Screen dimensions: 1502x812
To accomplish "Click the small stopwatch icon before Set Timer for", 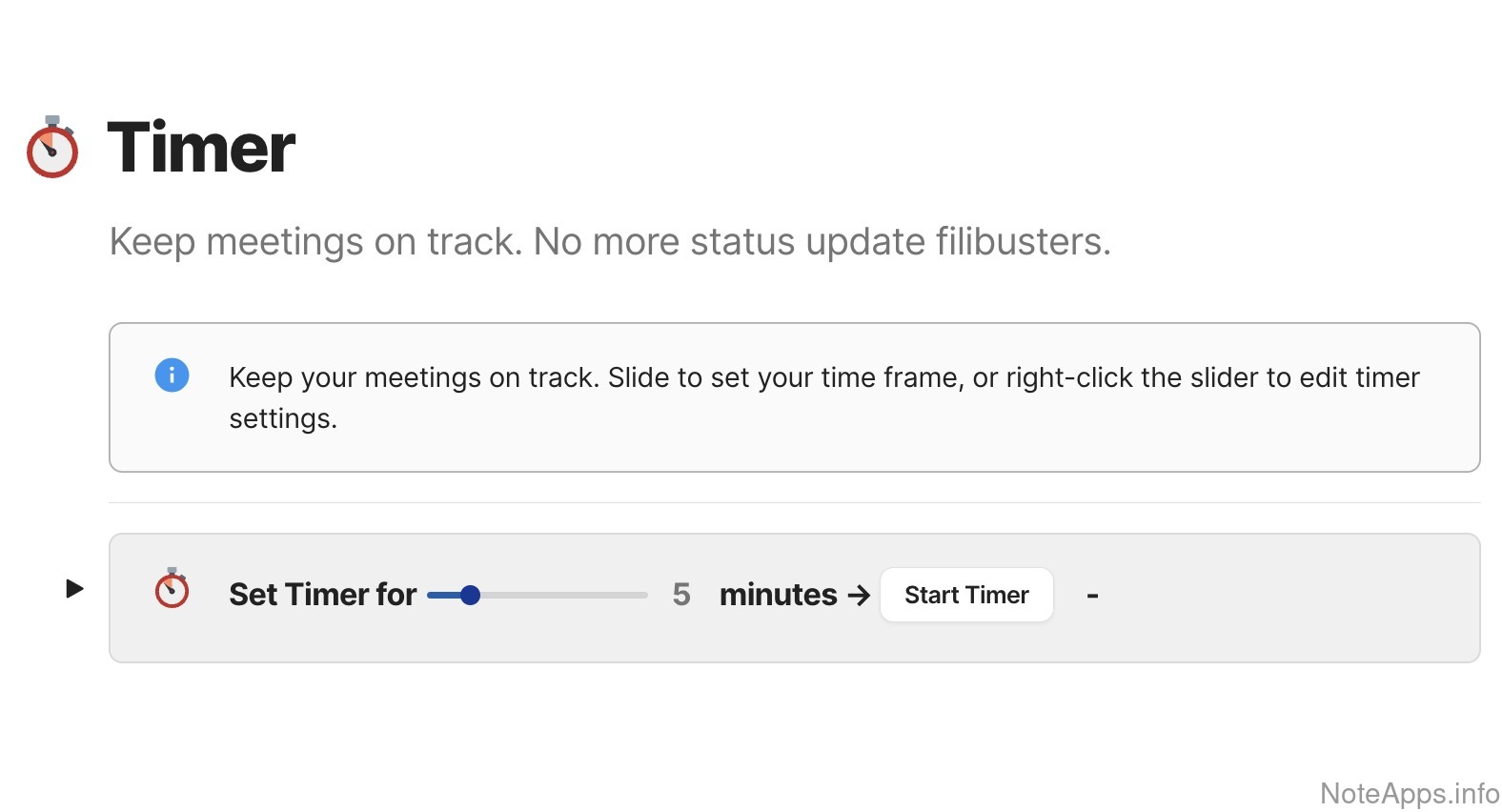I will 172,589.
